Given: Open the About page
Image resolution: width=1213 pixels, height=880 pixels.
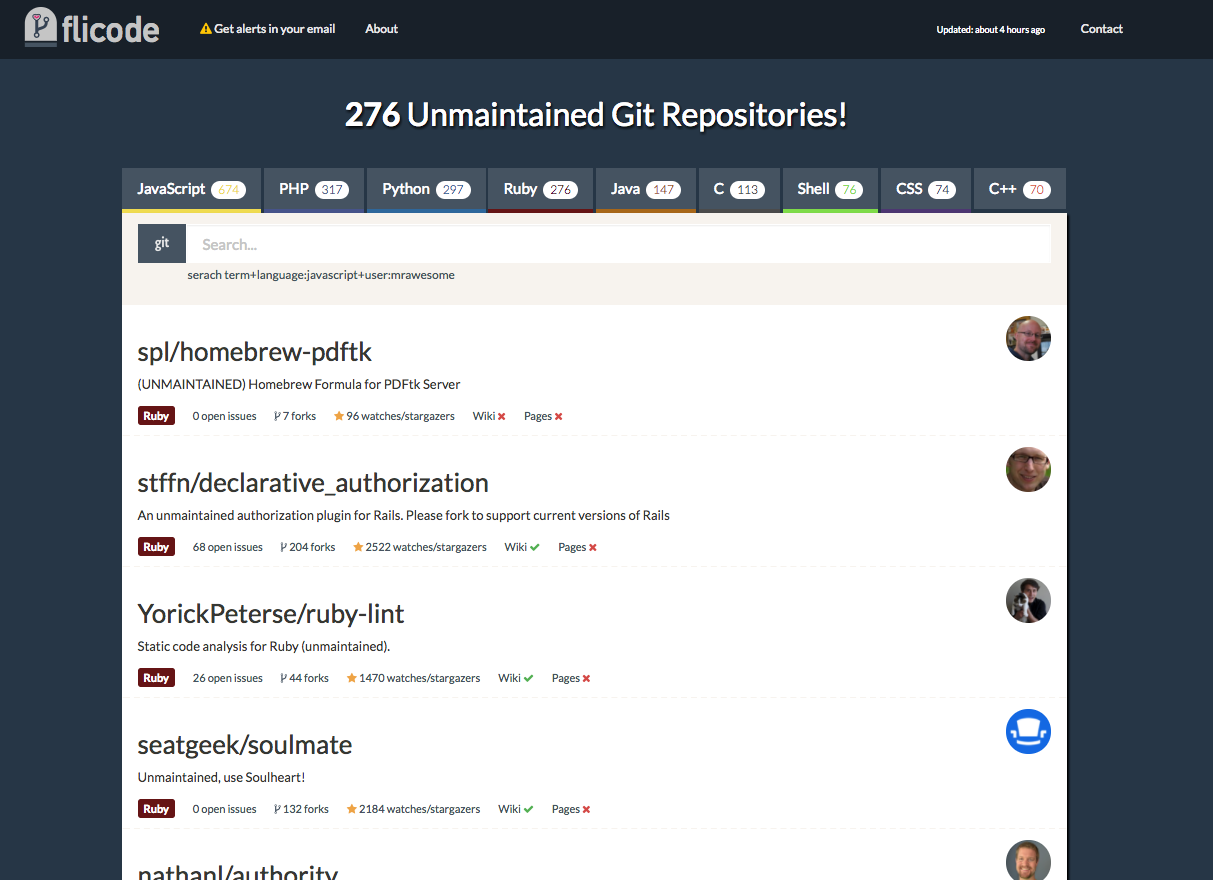Looking at the screenshot, I should [x=381, y=29].
